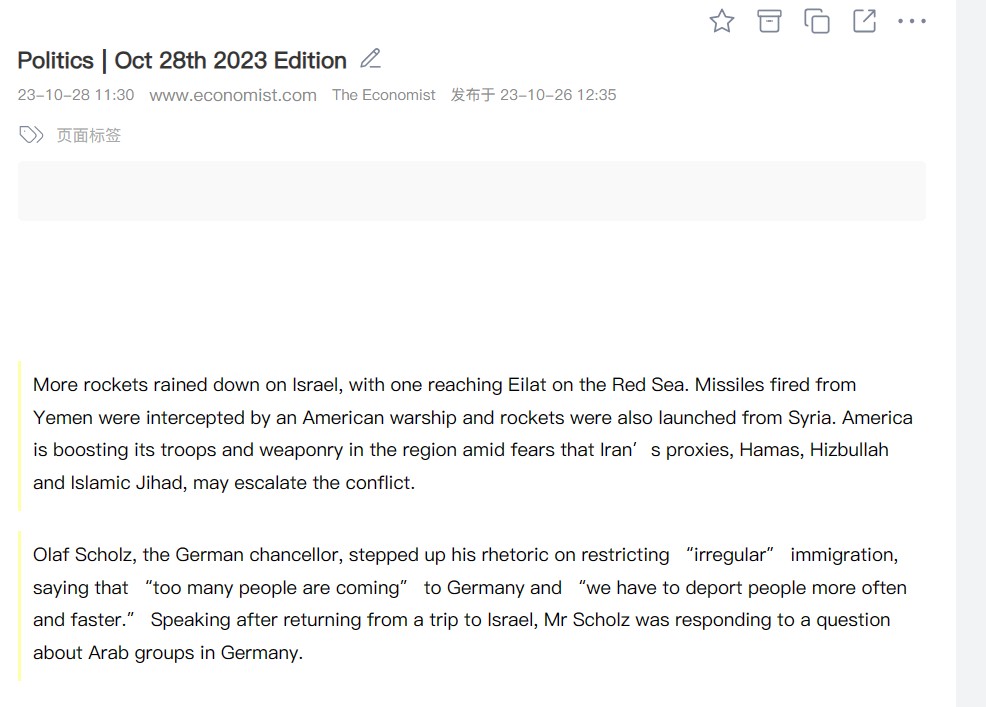Click The Economist source name
The image size is (986, 707).
[x=384, y=95]
